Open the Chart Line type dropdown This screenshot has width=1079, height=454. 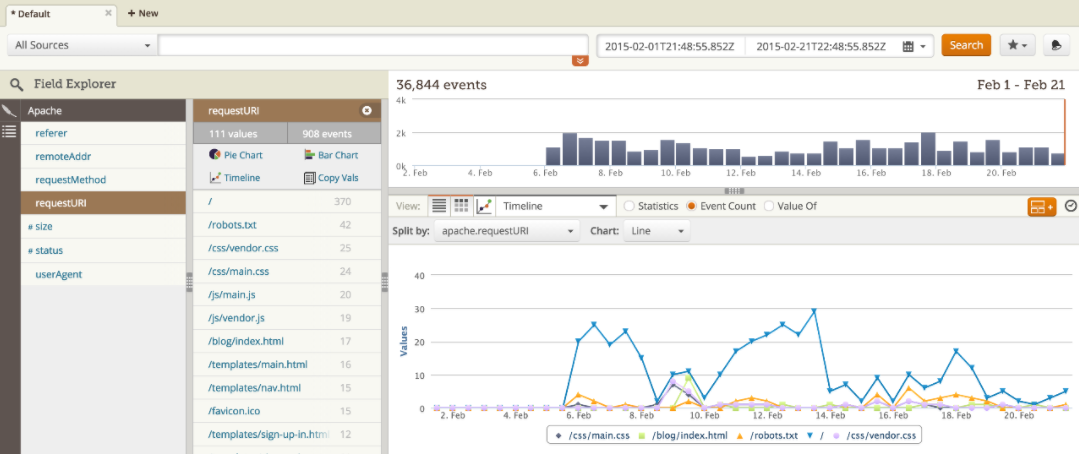click(656, 231)
